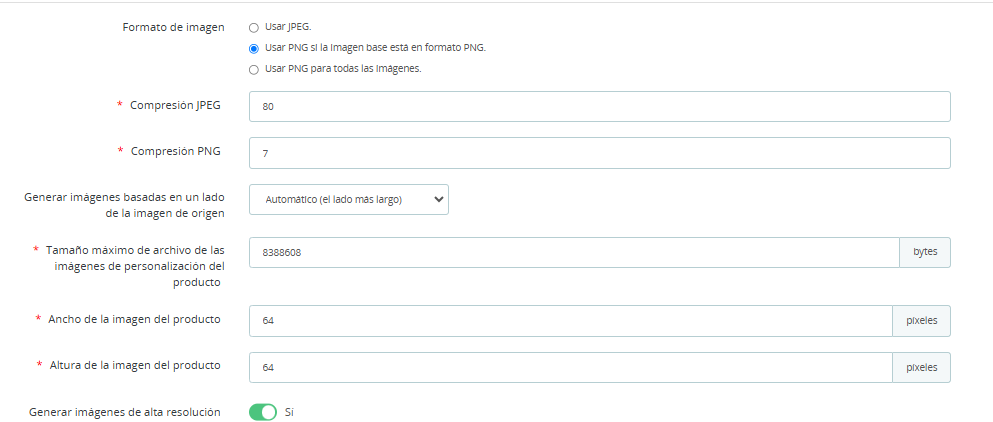Screen dimensions: 993x422
Task: Click the "Compresión PNG" label
Action: click(175, 151)
